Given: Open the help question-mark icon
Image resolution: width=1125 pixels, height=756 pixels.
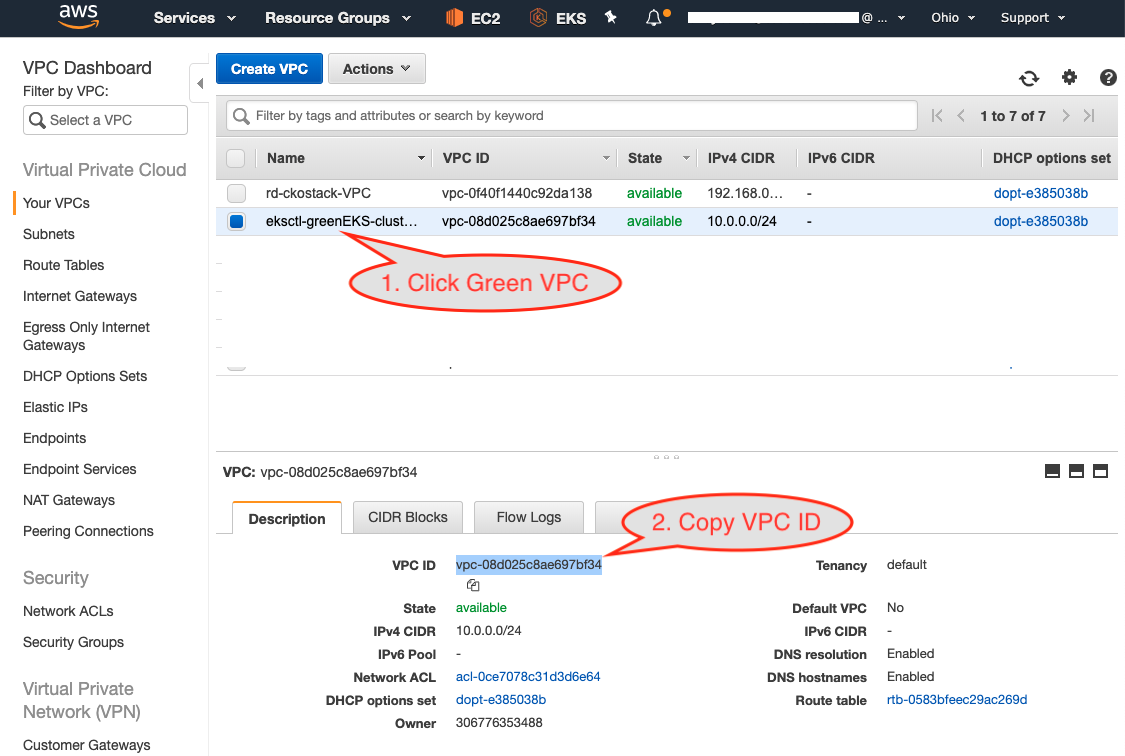Looking at the screenshot, I should click(x=1107, y=78).
